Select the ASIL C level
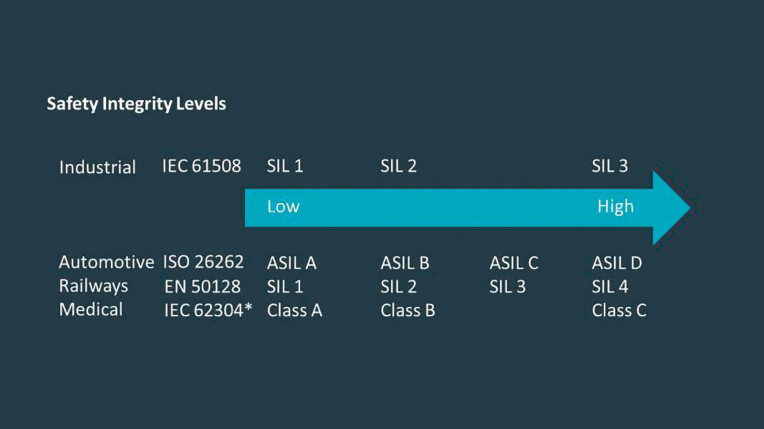Screen dimensions: 764x429 click(x=514, y=263)
